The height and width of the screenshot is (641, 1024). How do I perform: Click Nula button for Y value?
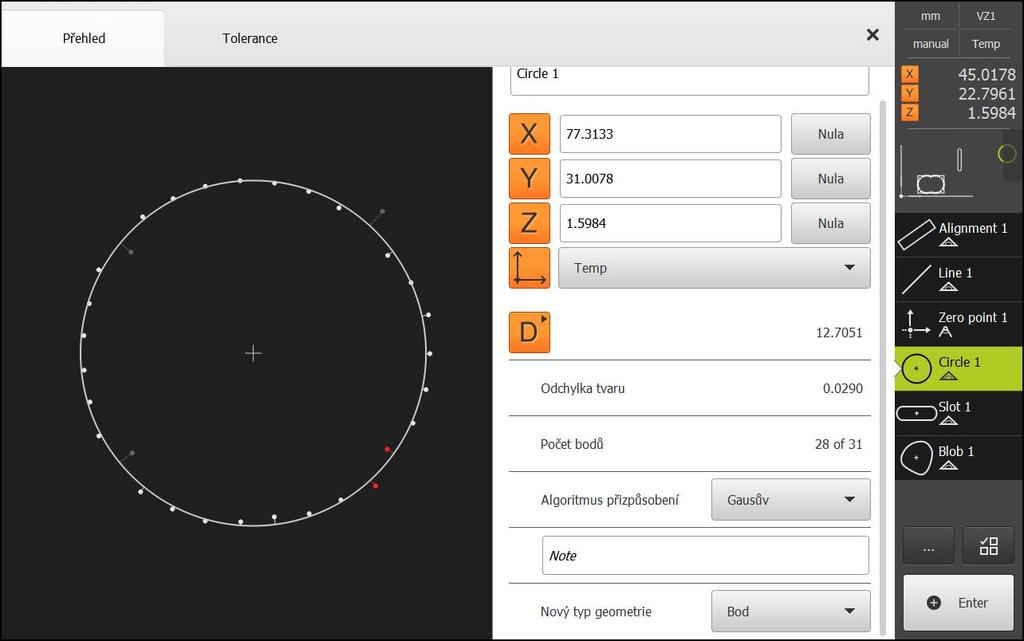pos(831,178)
